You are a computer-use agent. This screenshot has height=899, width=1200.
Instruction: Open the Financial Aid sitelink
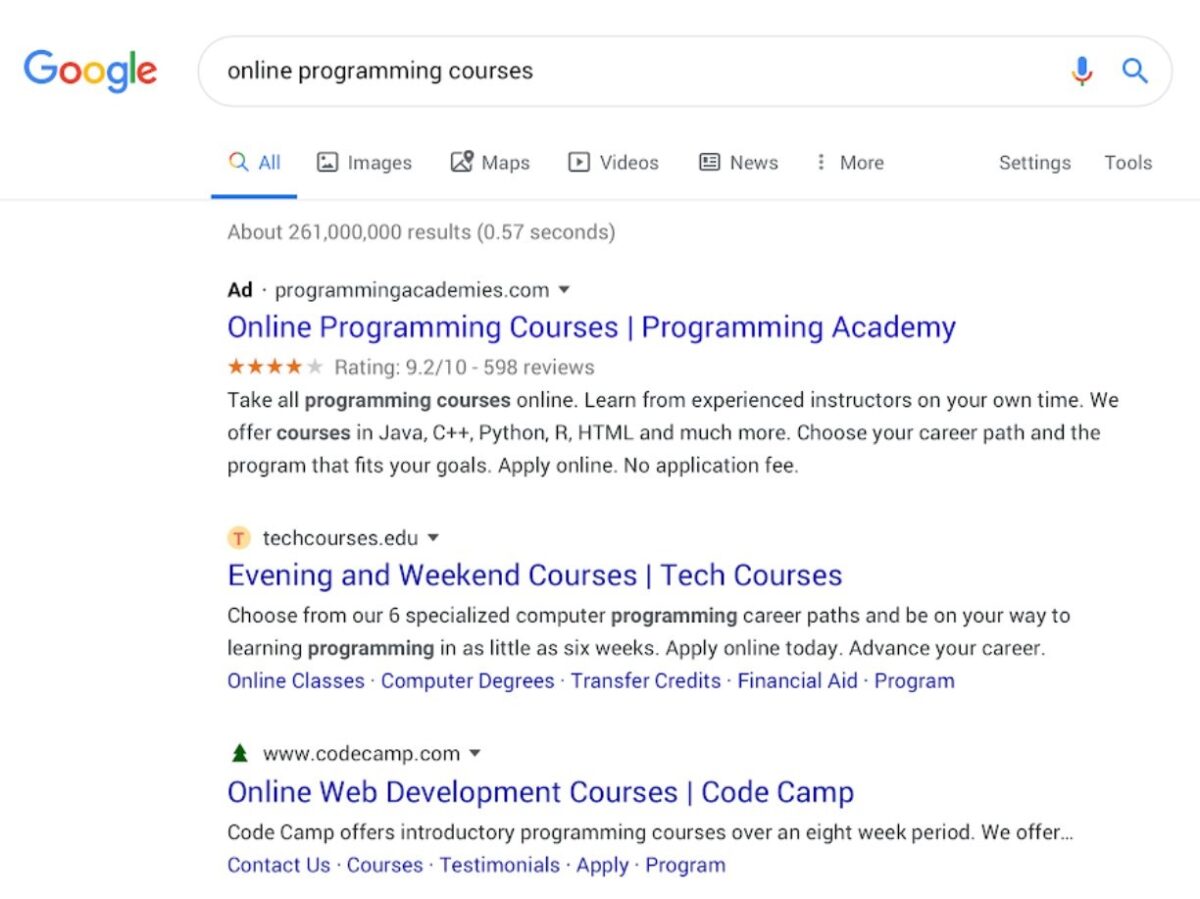[797, 681]
